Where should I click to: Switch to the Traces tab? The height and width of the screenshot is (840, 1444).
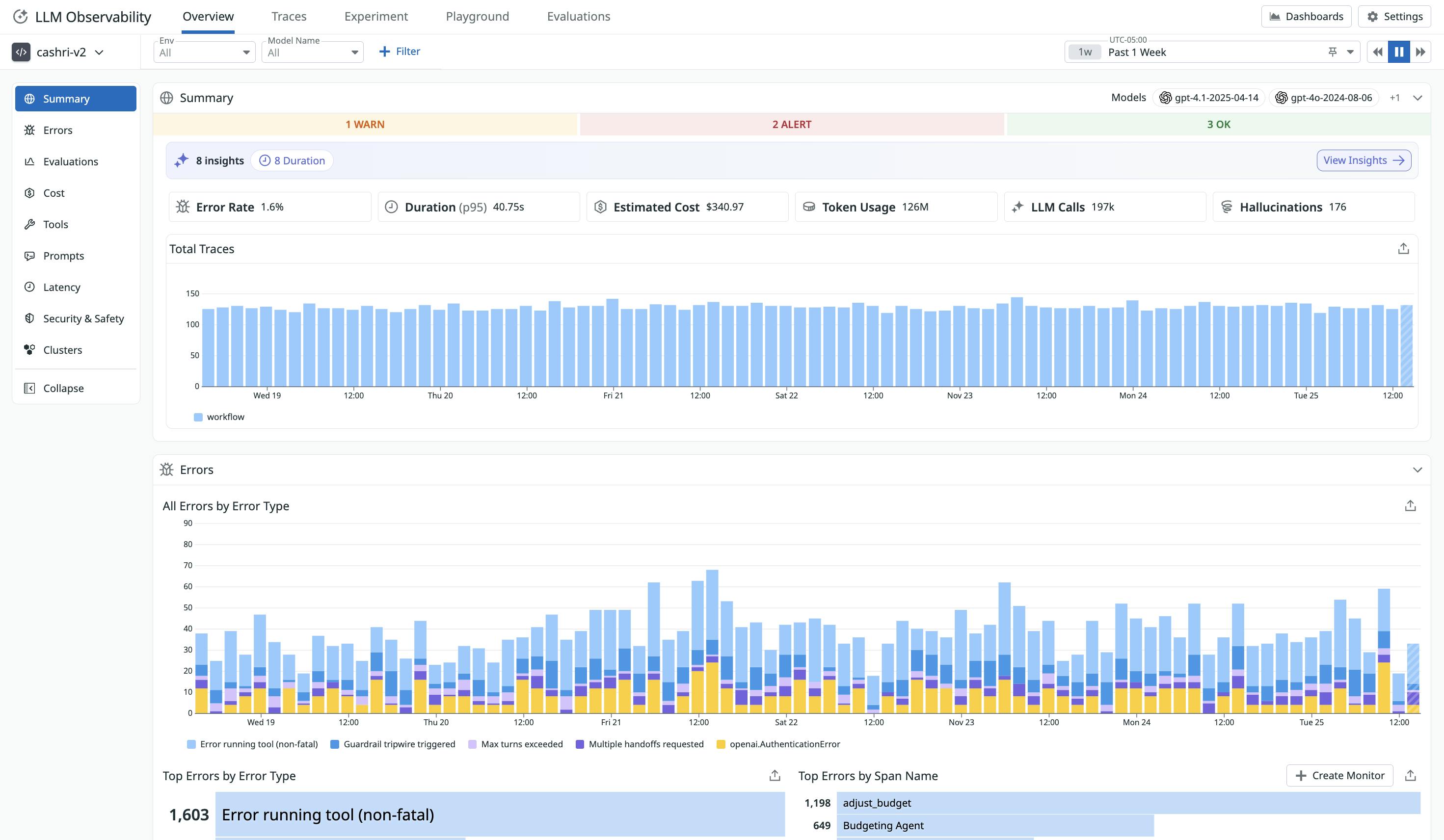click(x=289, y=16)
